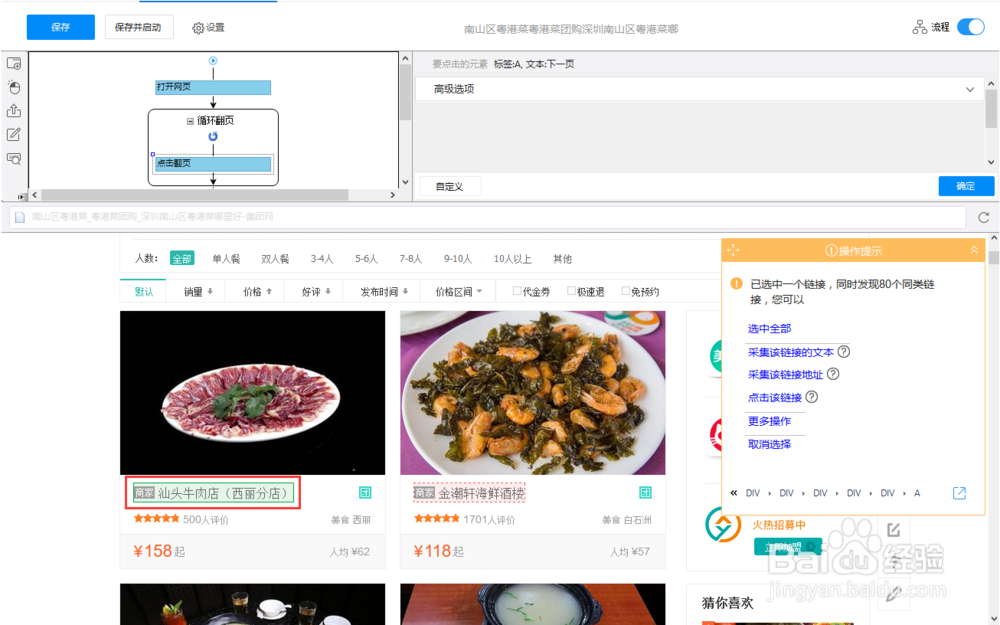Select the 默认 sort tab

click(143, 291)
